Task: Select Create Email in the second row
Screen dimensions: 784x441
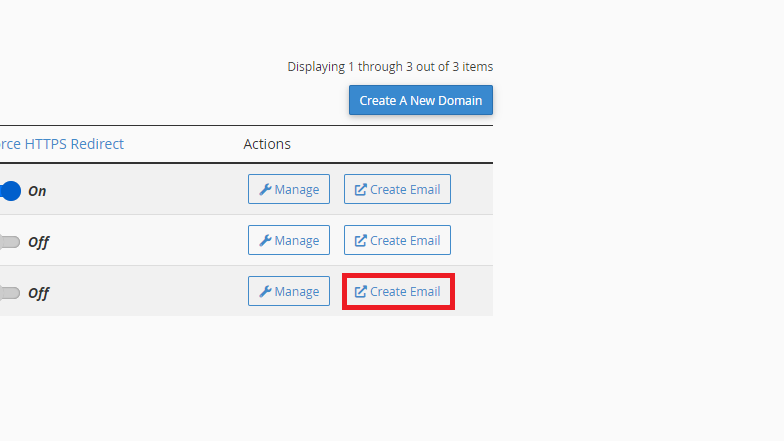Action: click(397, 240)
